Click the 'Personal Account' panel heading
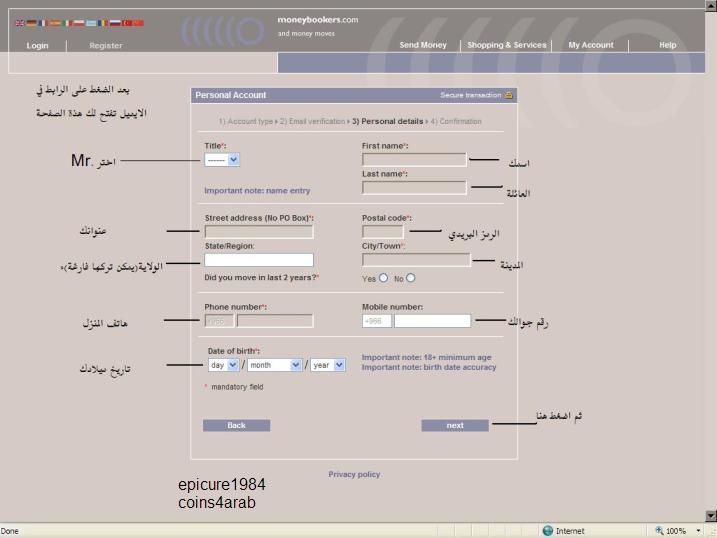Screen dimensions: 717x538 pyautogui.click(x=230, y=95)
